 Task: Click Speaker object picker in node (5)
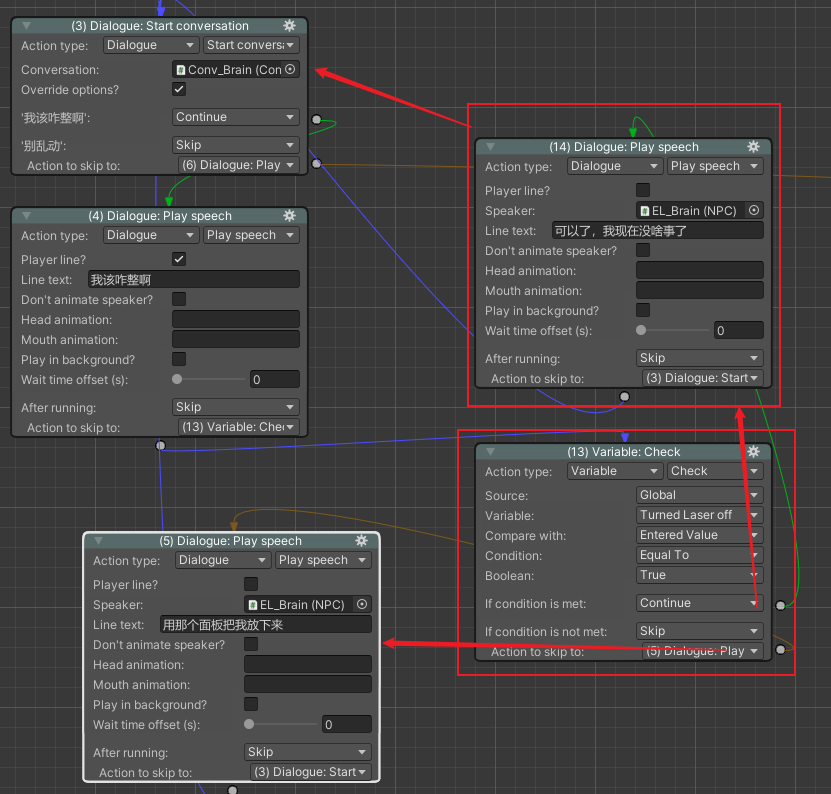tap(362, 604)
